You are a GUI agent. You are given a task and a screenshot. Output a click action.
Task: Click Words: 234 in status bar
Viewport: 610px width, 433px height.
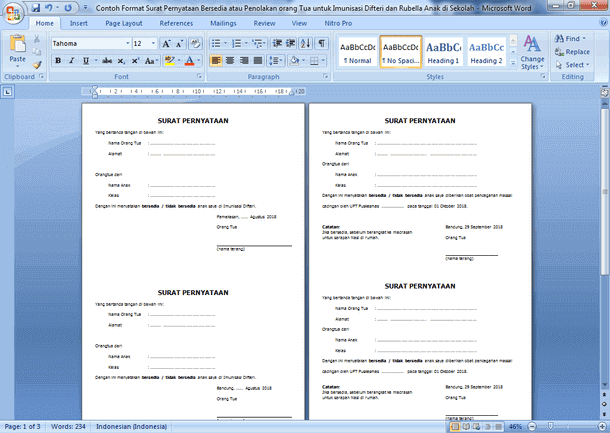coord(68,427)
